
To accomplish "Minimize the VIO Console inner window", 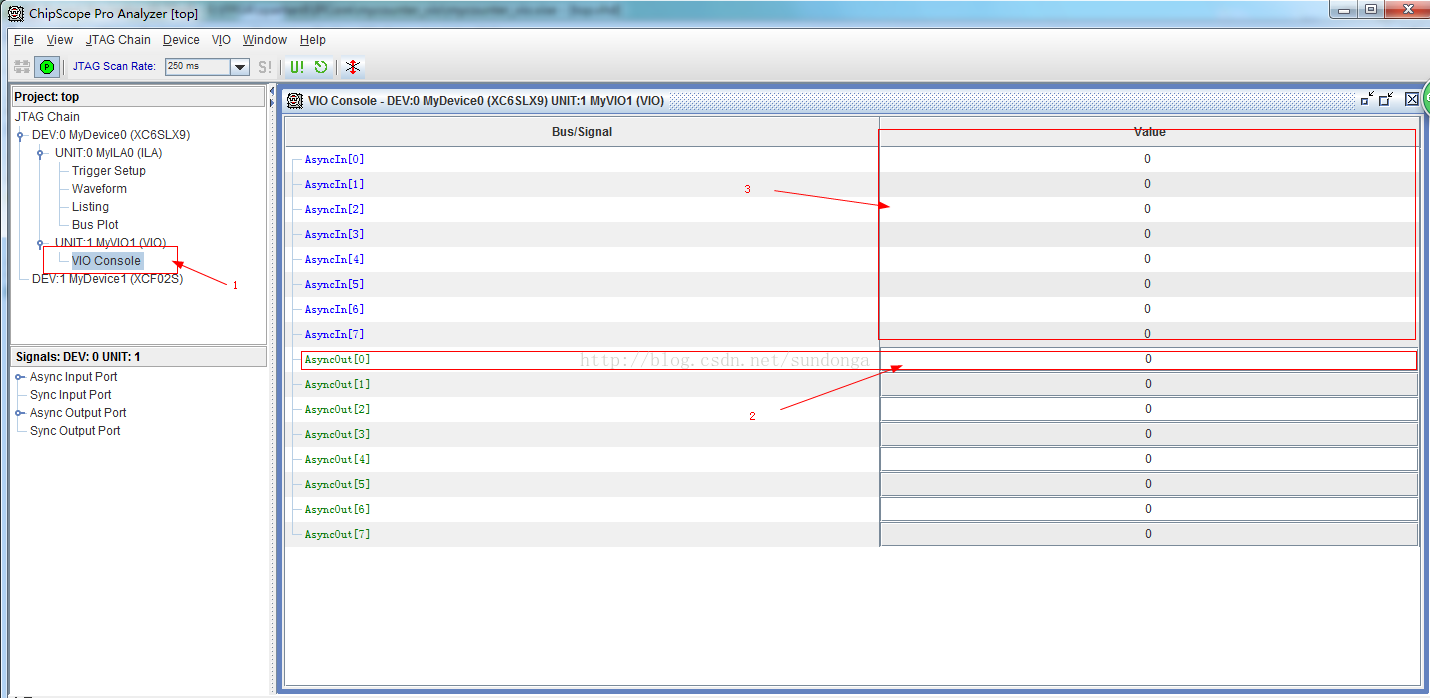I will (1367, 99).
